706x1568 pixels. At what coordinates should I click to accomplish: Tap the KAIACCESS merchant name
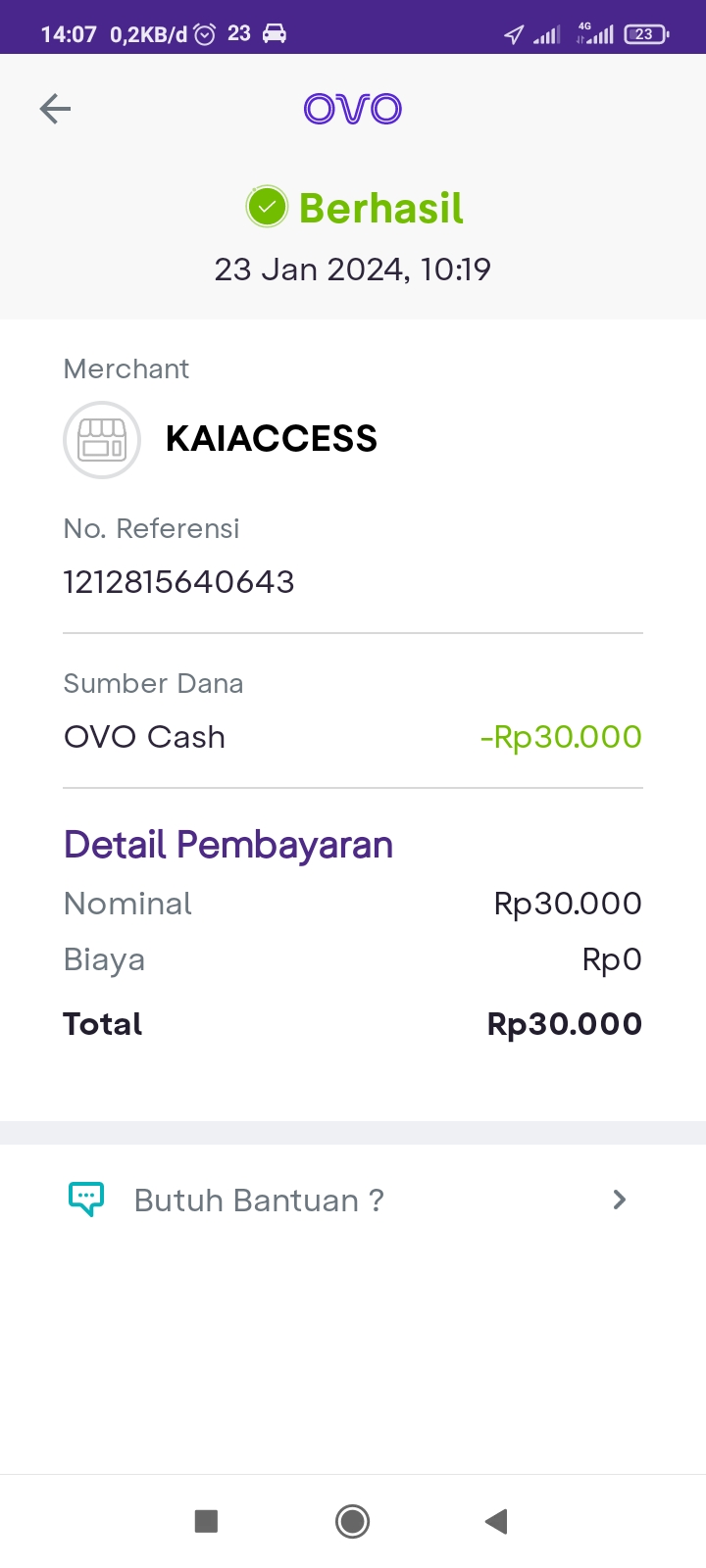(x=272, y=439)
